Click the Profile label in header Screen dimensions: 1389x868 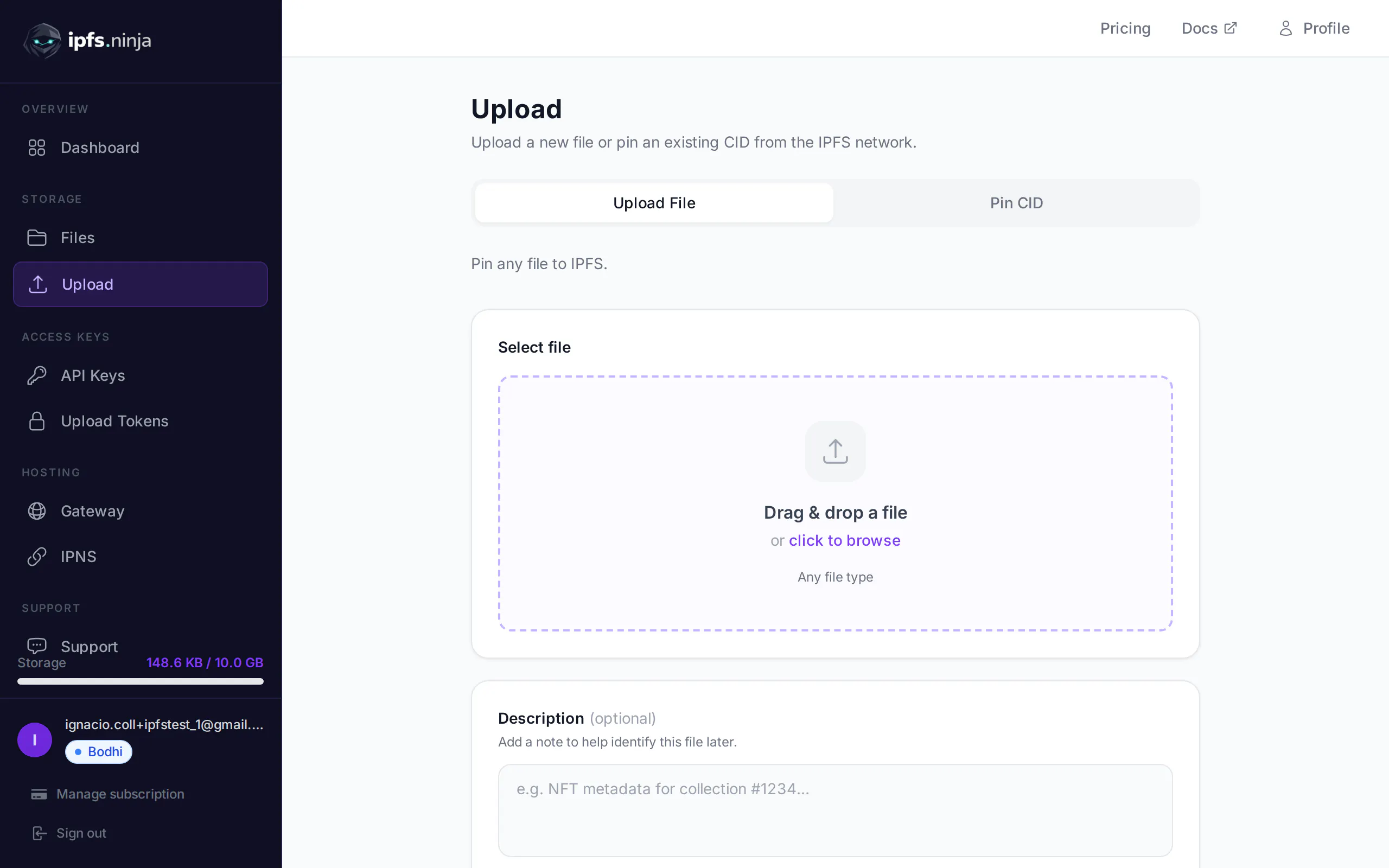[x=1326, y=28]
